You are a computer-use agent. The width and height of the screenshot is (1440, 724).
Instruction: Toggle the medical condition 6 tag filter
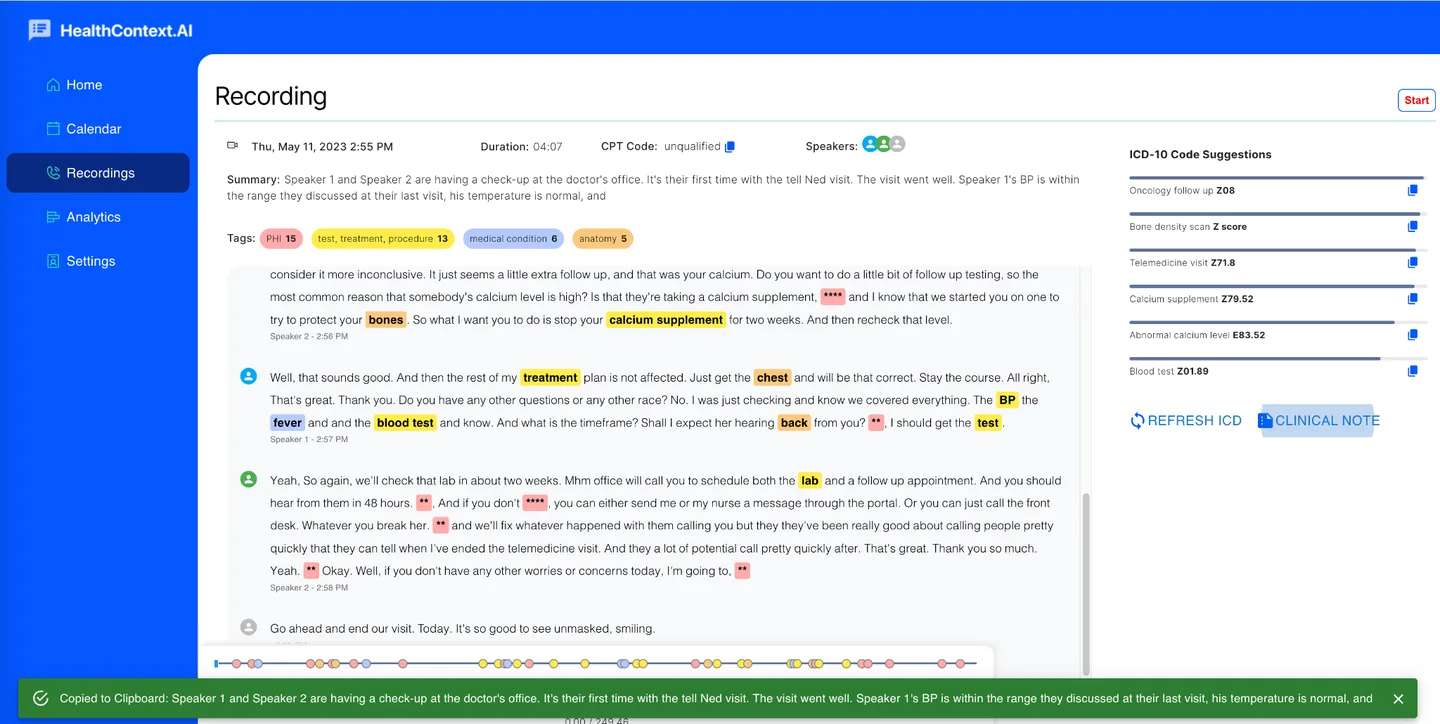(x=513, y=238)
